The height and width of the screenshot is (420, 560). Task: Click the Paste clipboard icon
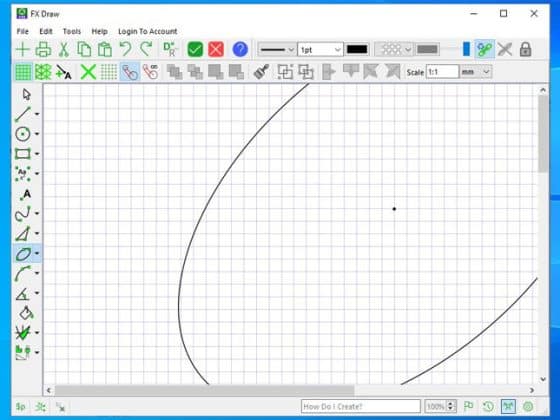[105, 49]
